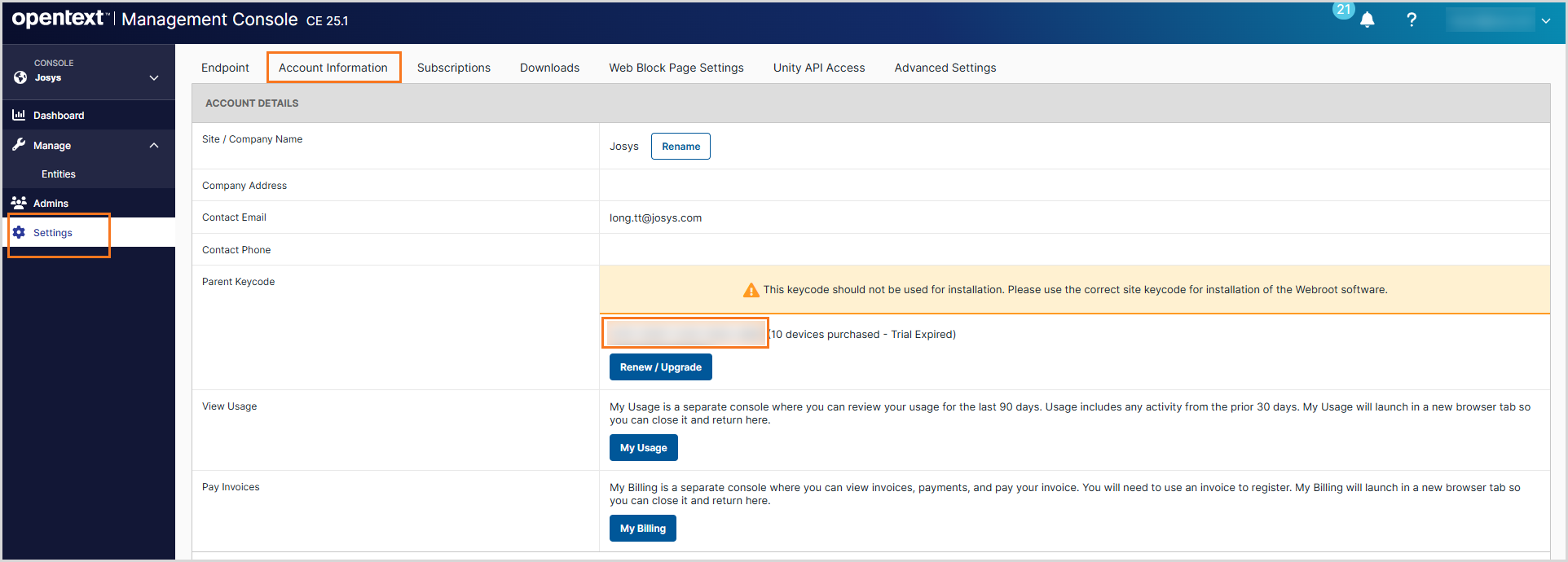This screenshot has height=562, width=1568.
Task: Open the user account dropdown arrow
Action: (x=1546, y=20)
